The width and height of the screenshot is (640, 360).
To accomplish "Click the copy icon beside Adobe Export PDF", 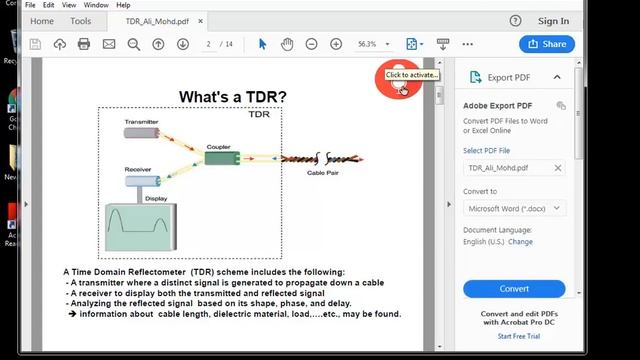I will point(561,106).
